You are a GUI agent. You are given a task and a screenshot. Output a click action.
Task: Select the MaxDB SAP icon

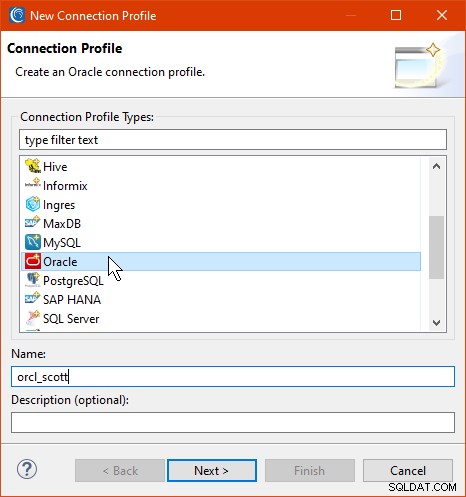[x=33, y=223]
